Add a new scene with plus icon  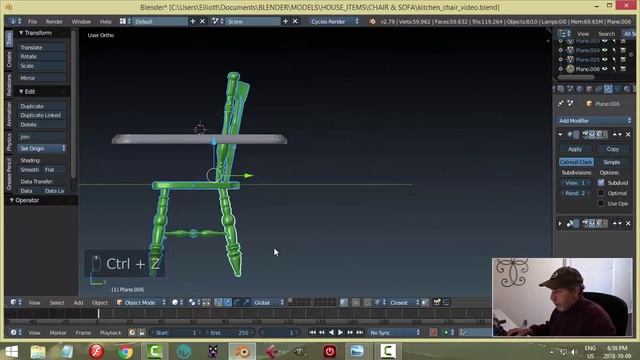285,21
